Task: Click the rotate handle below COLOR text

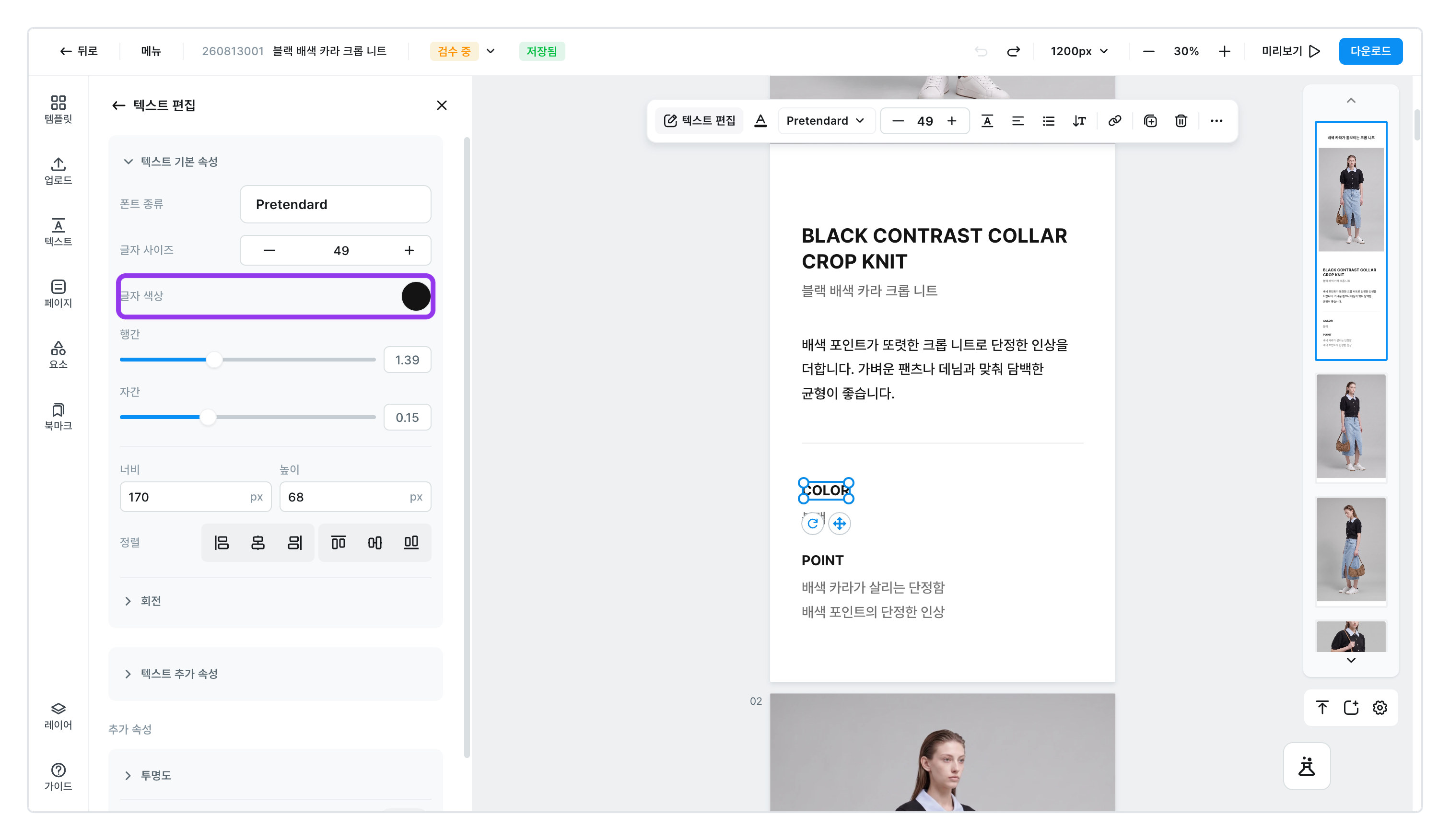Action: (x=812, y=524)
